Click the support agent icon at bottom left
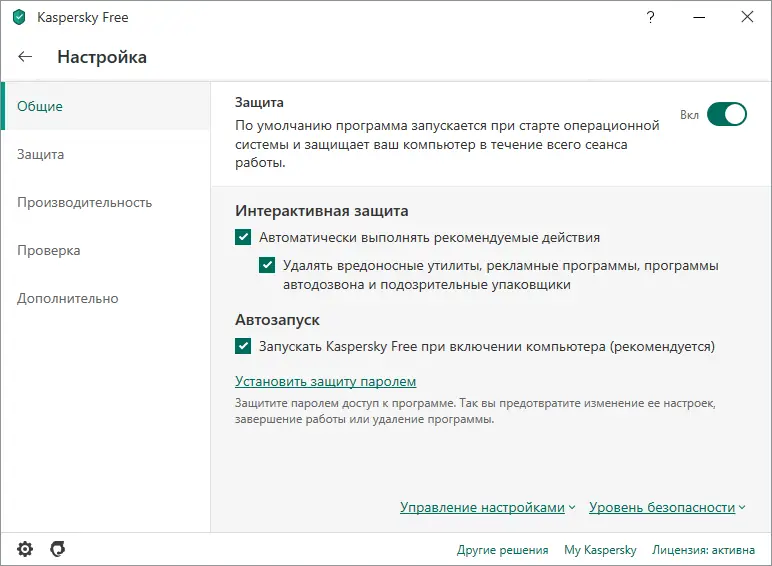This screenshot has height=566, width=772. click(58, 549)
